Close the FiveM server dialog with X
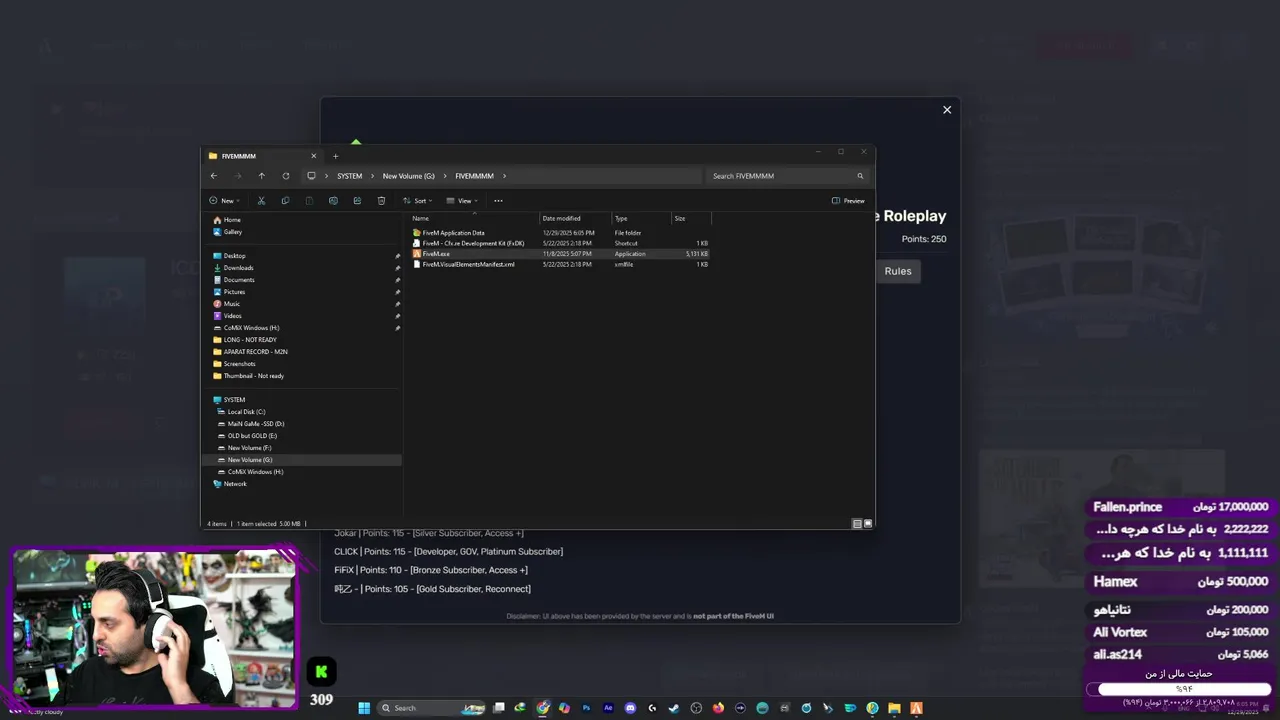Screen dimensions: 1280x720 pos(947,110)
